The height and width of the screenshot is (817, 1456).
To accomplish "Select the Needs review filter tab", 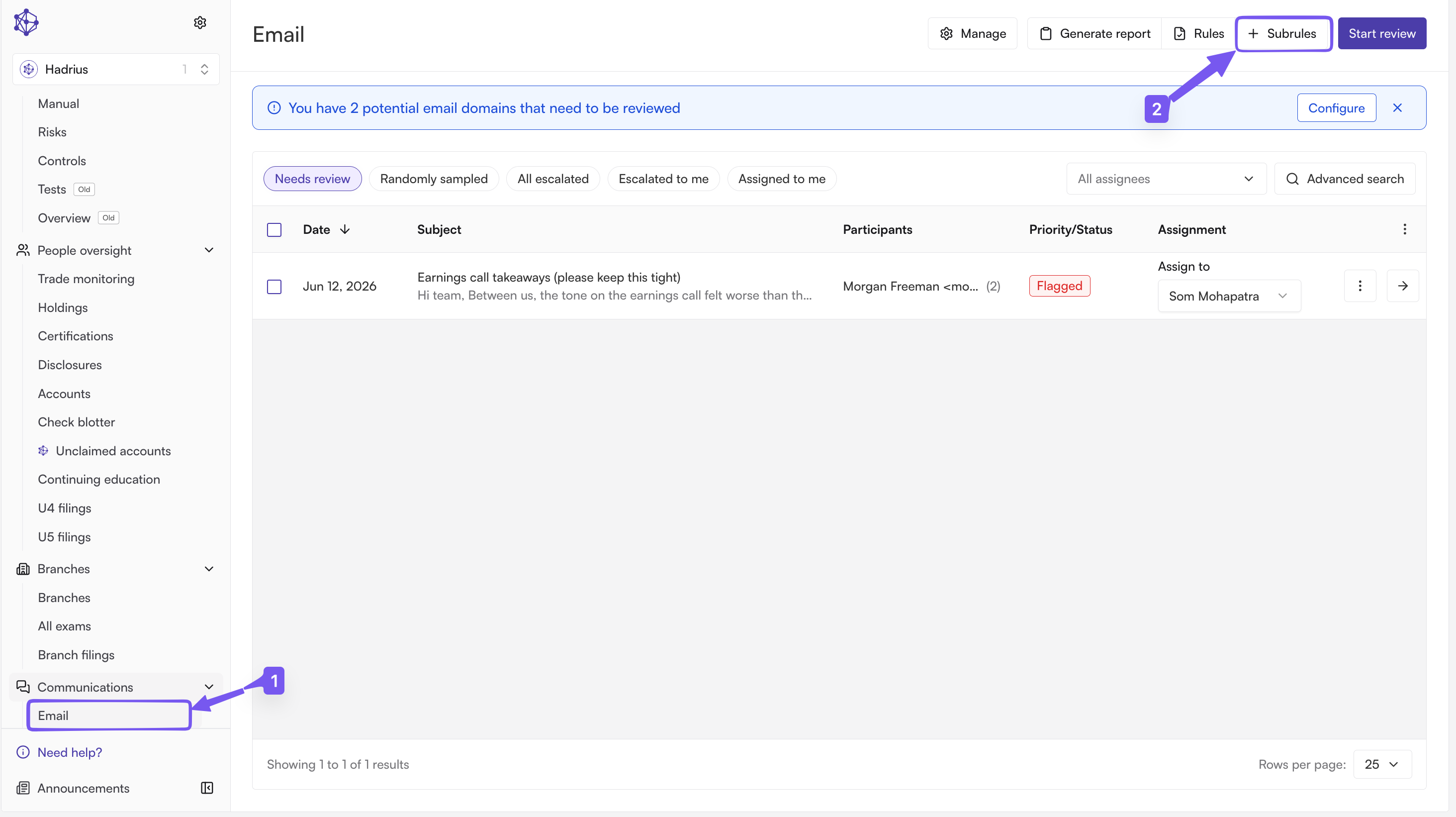I will tap(313, 179).
